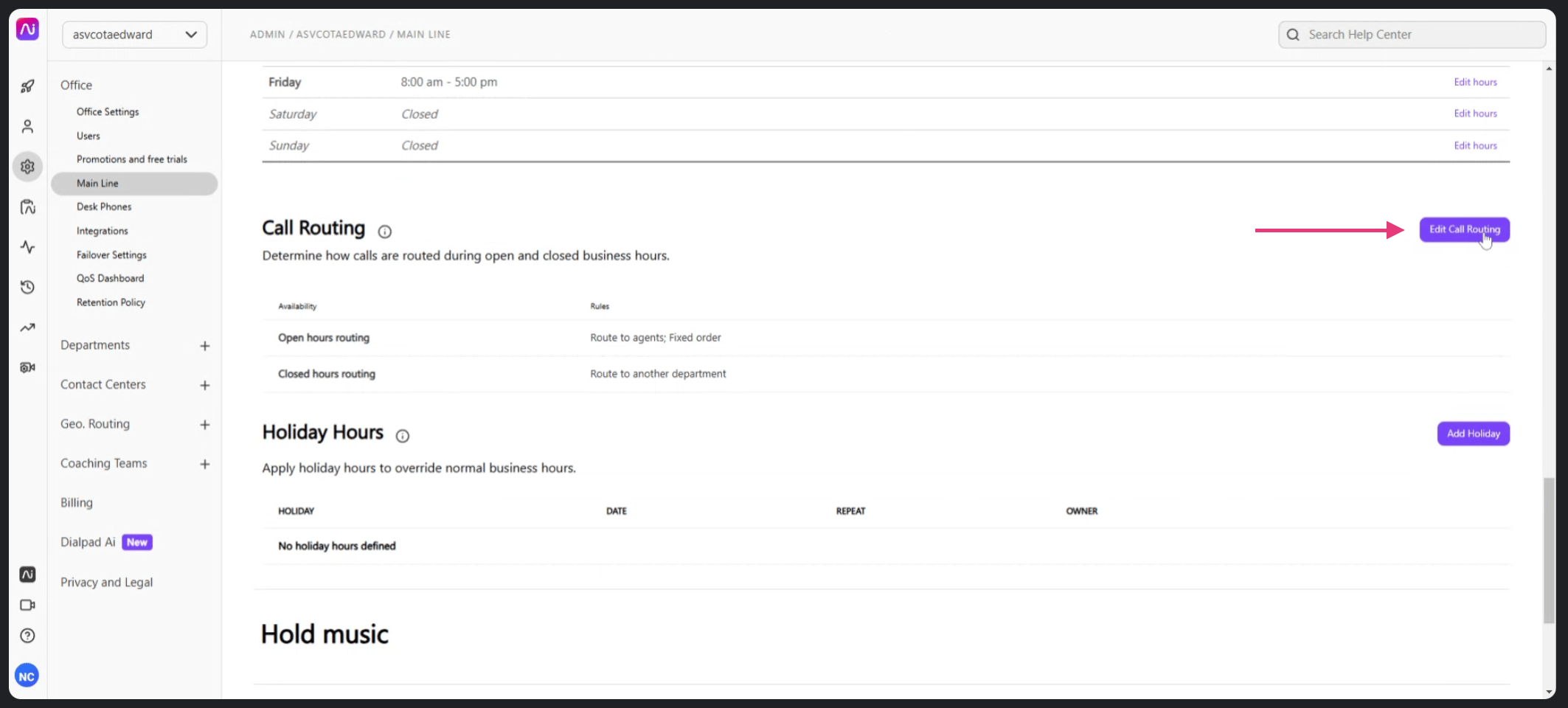
Task: Click the vertical scrollbar thumb
Action: (1549, 551)
